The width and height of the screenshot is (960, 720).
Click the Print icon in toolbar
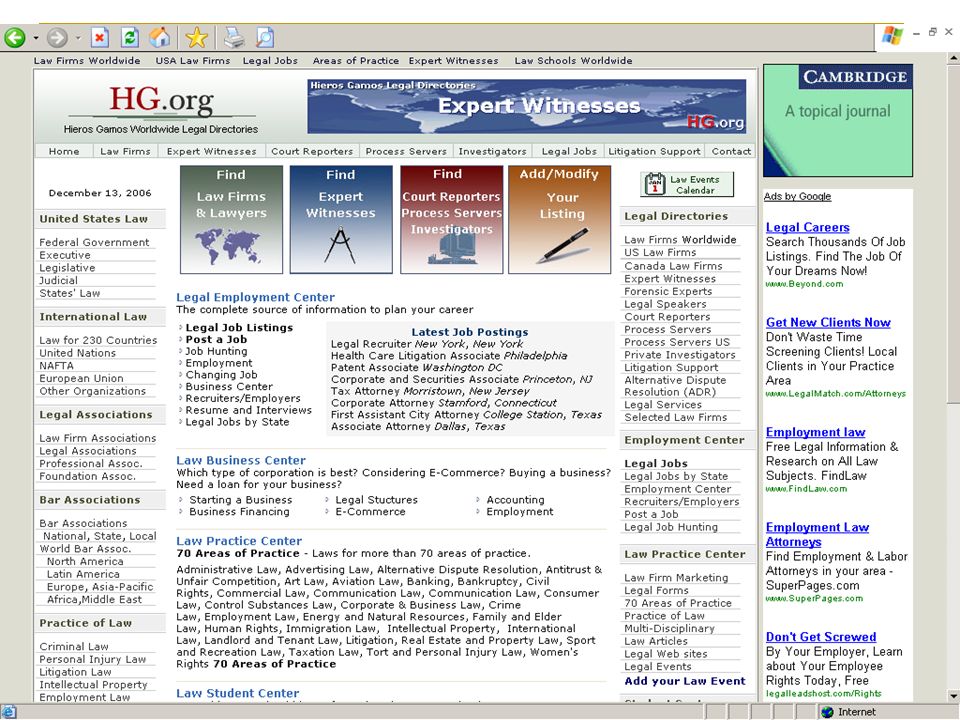pos(234,38)
